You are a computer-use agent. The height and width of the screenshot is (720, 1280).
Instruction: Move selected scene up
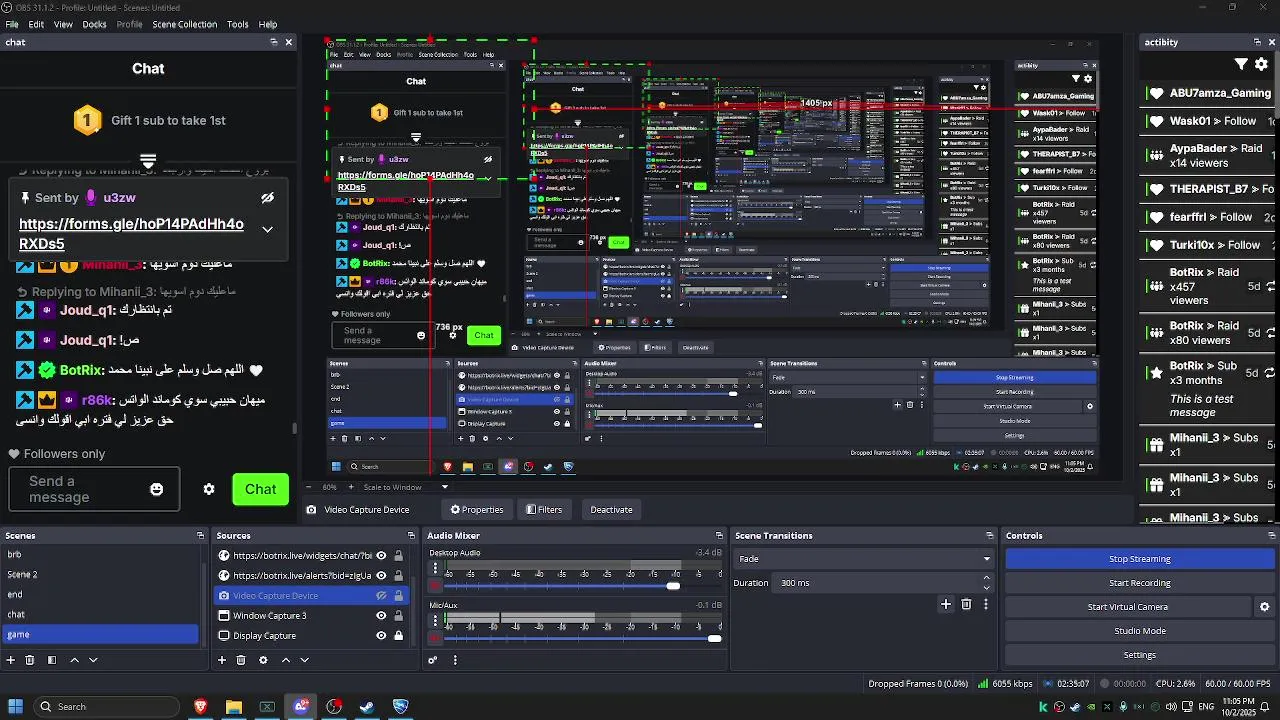point(74,660)
